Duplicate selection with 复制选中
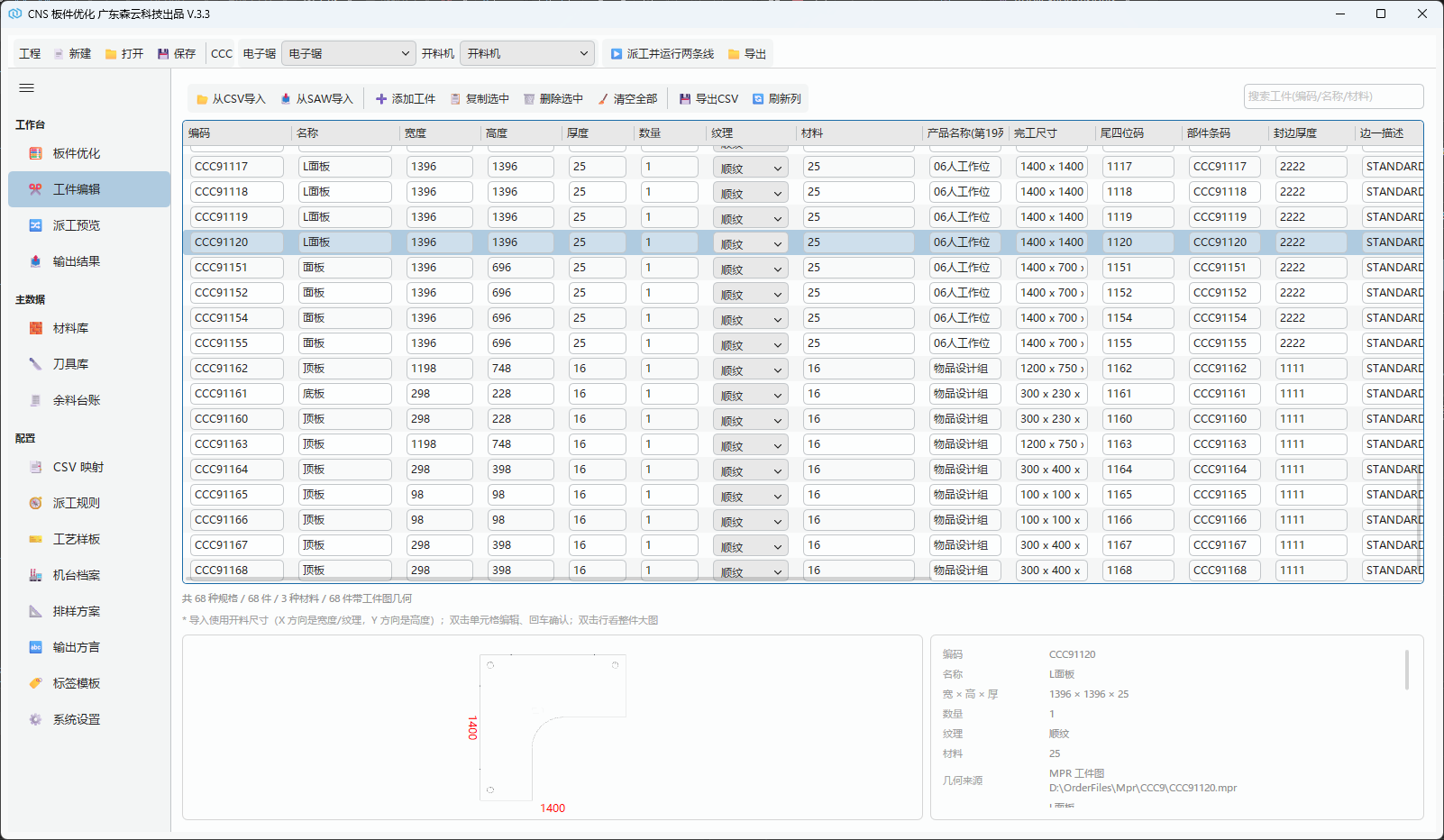 [x=480, y=99]
